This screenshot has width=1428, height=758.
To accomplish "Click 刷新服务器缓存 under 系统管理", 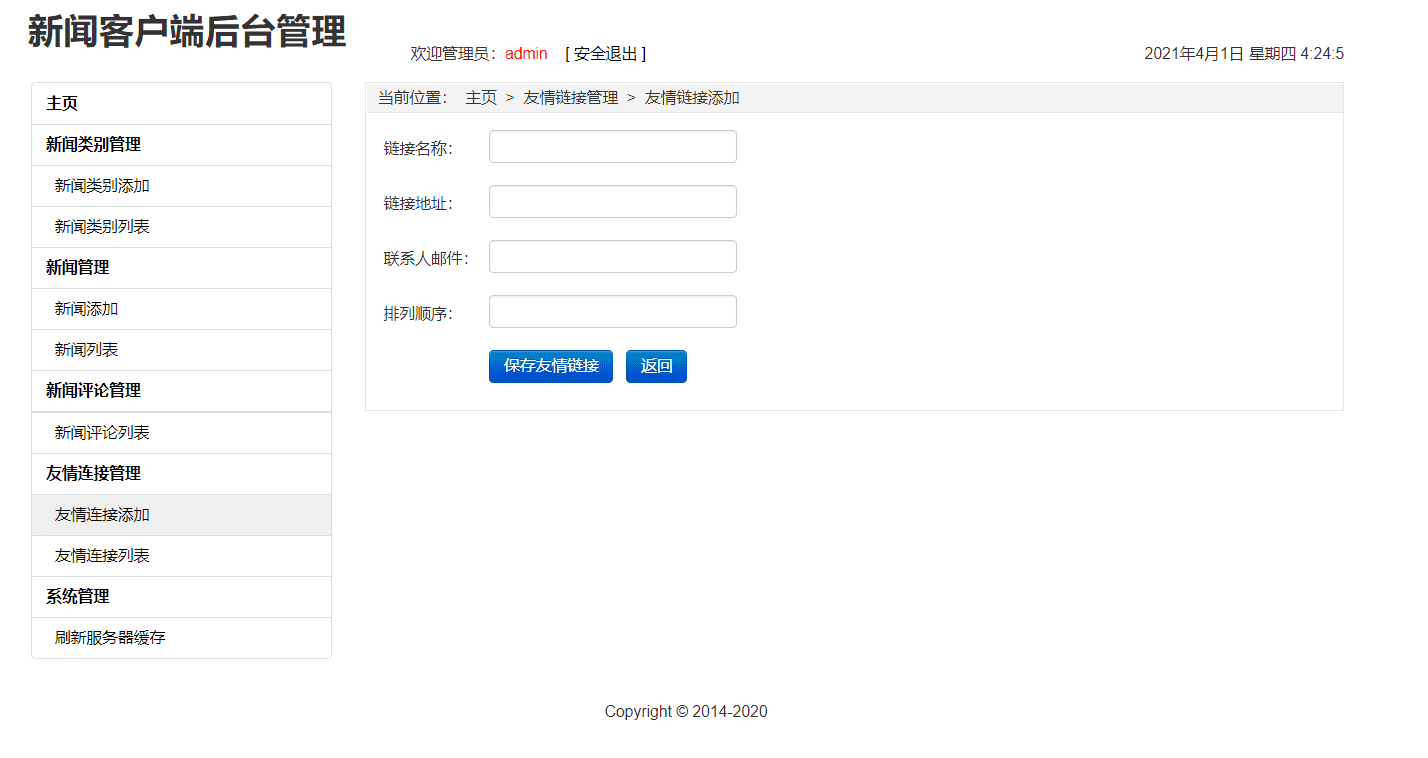I will 181,638.
